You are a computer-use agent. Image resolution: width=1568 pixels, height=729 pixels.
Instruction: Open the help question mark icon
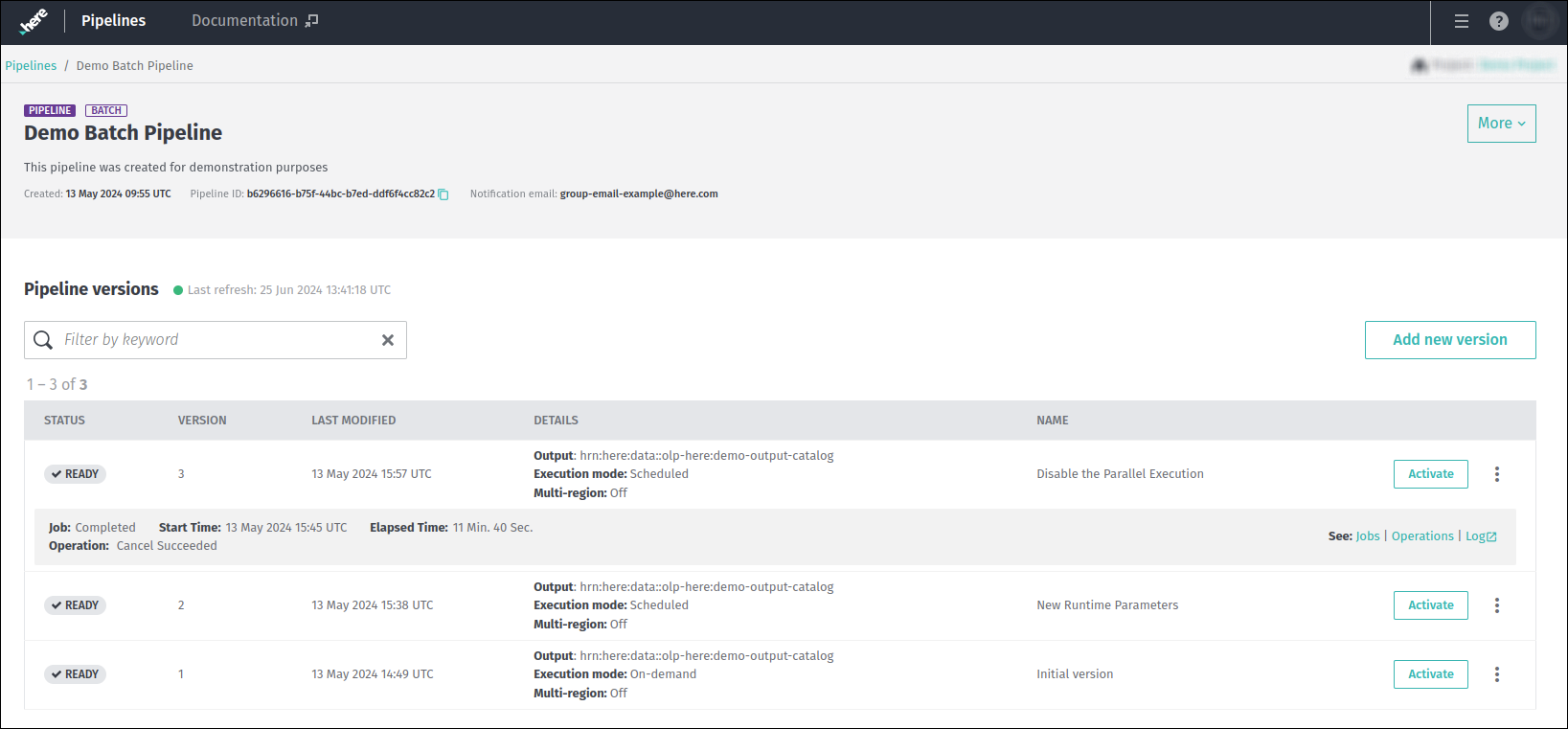pos(1499,21)
